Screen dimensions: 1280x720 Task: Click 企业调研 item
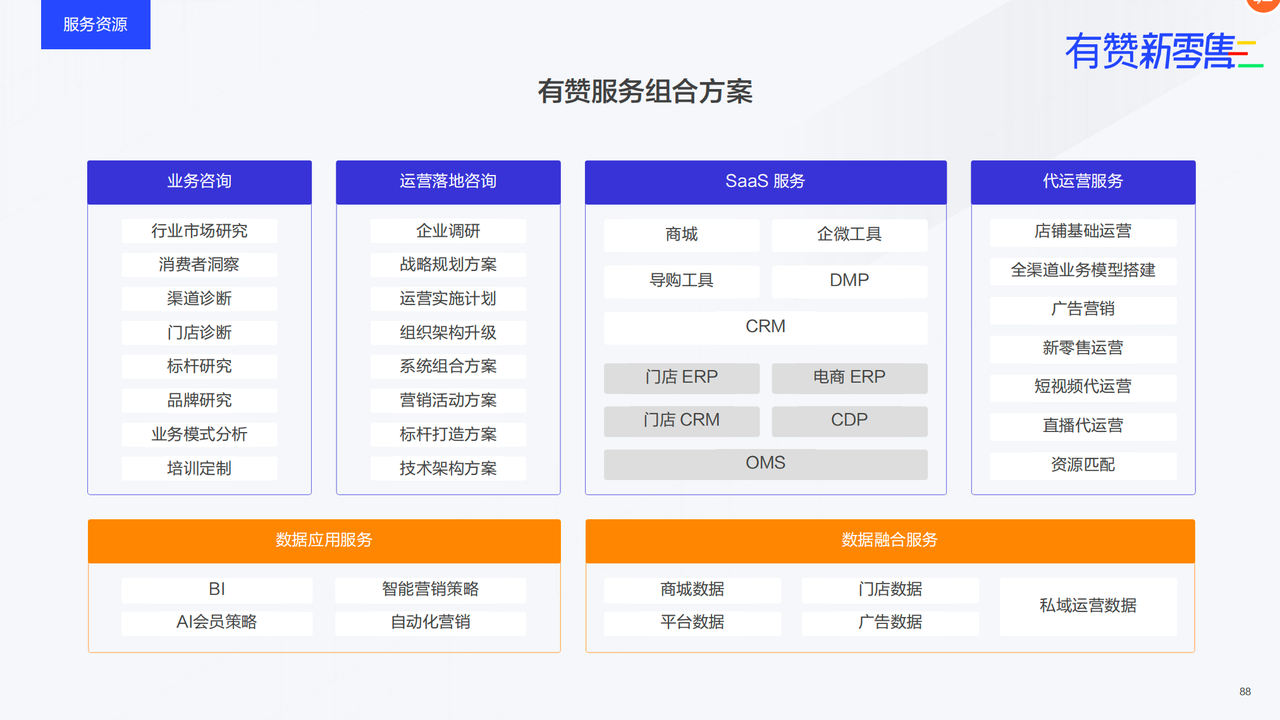pos(448,231)
